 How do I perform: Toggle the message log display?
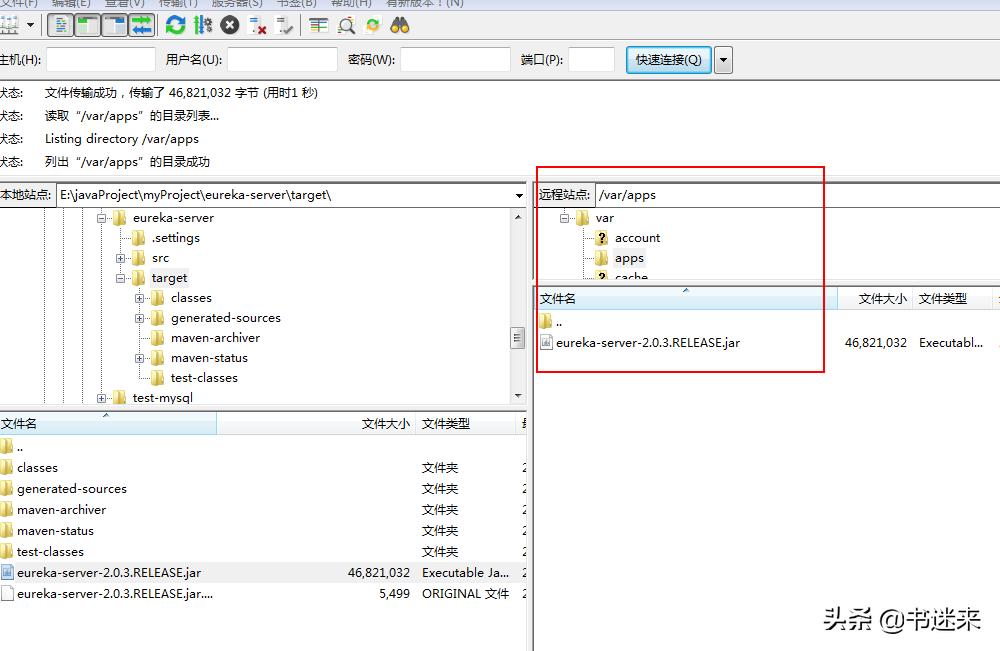[61, 26]
